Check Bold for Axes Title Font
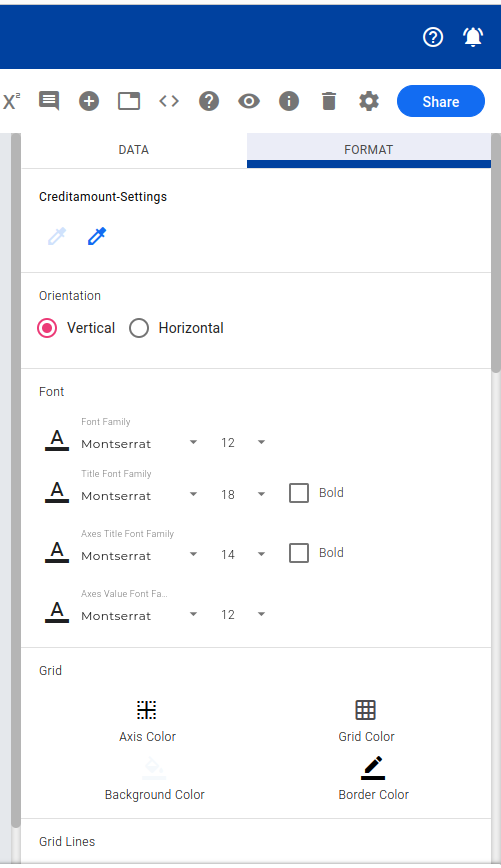This screenshot has width=501, height=868. [x=299, y=552]
